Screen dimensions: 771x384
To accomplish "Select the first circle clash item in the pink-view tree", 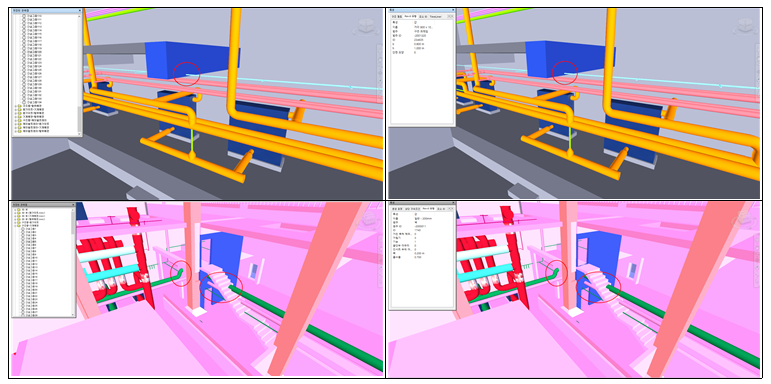I will 23,230.
